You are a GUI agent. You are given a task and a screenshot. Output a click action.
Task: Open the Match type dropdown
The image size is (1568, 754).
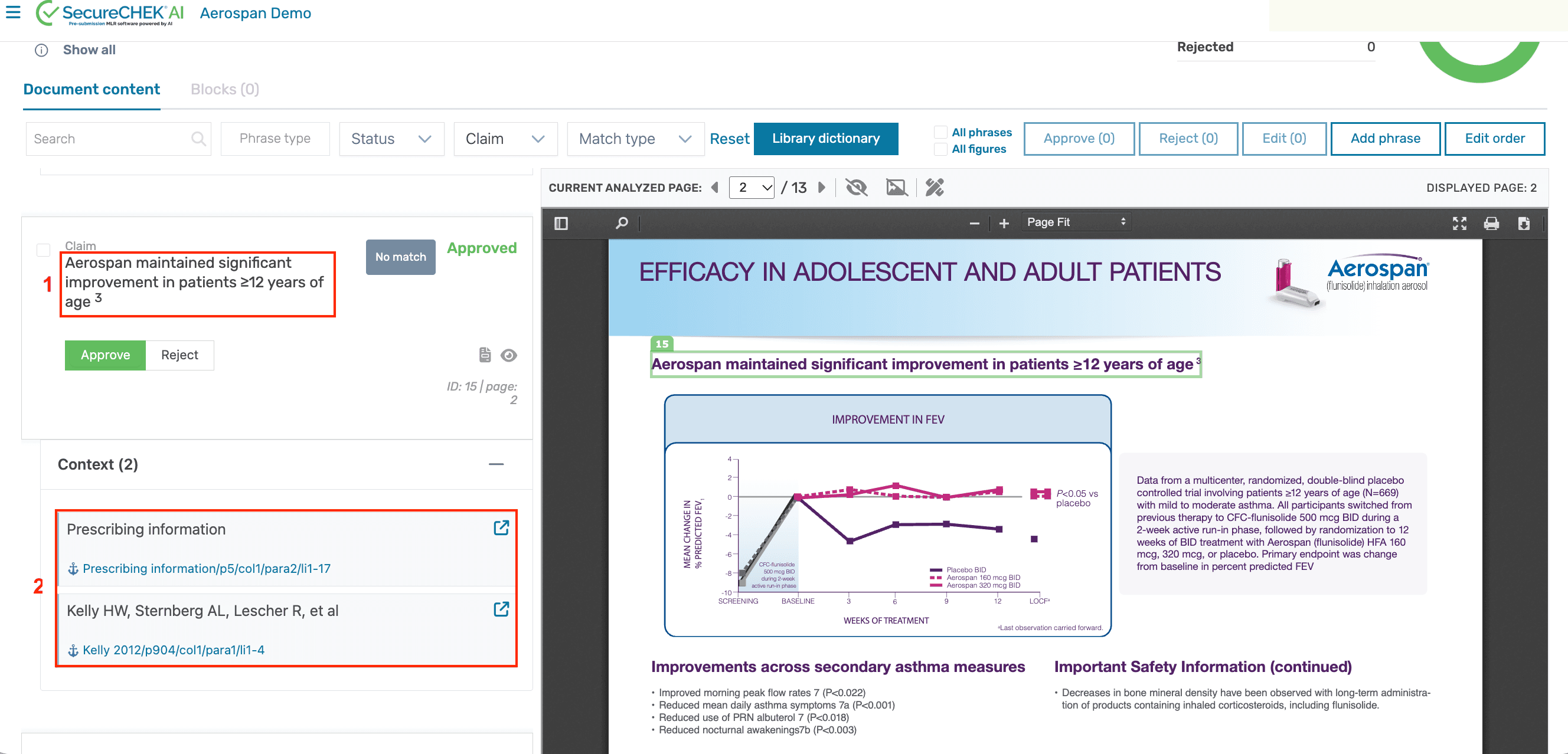click(635, 139)
